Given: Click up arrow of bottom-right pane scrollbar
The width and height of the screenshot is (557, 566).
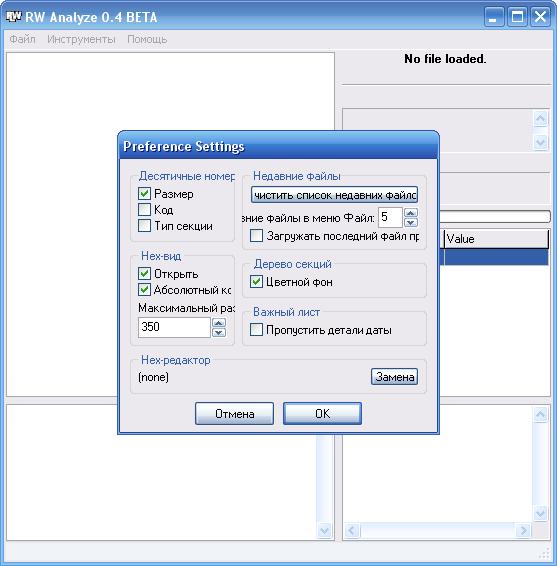Looking at the screenshot, I should [x=540, y=414].
